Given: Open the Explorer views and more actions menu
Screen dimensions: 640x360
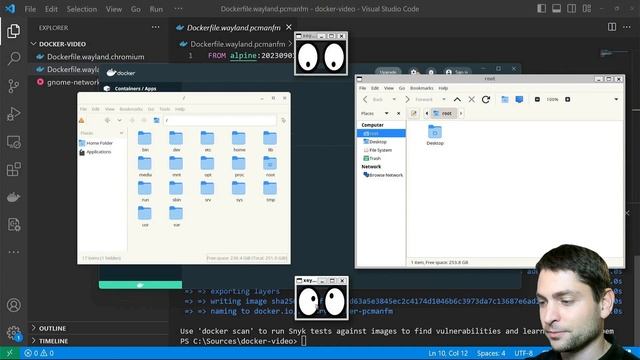Looking at the screenshot, I should point(156,27).
